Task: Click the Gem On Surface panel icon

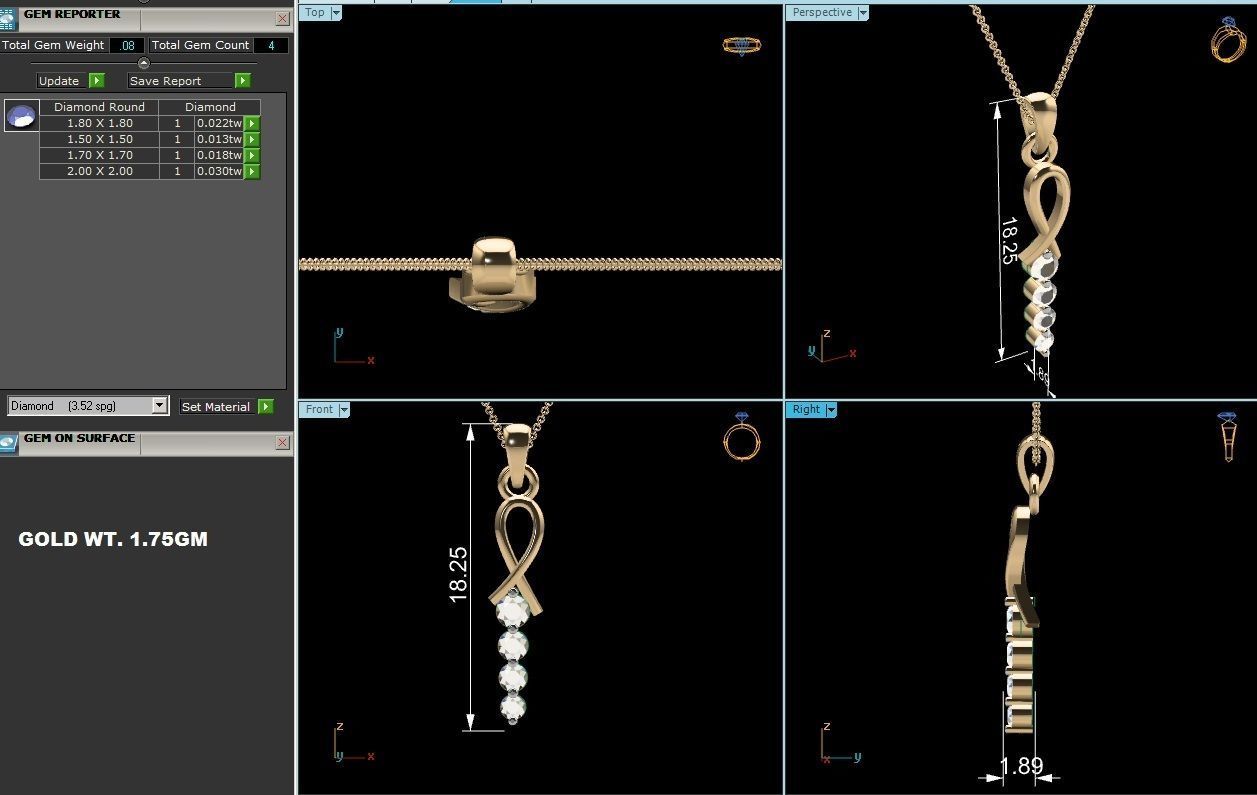Action: [x=9, y=443]
